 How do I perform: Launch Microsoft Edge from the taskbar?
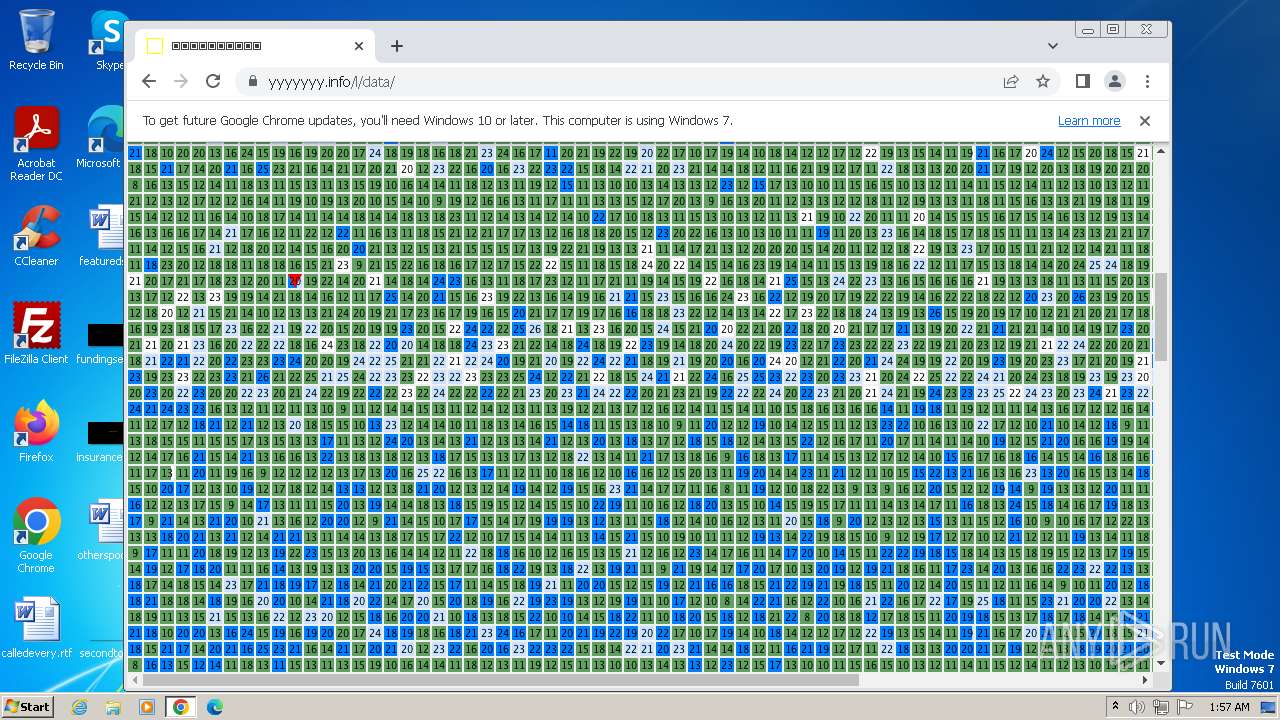click(215, 707)
